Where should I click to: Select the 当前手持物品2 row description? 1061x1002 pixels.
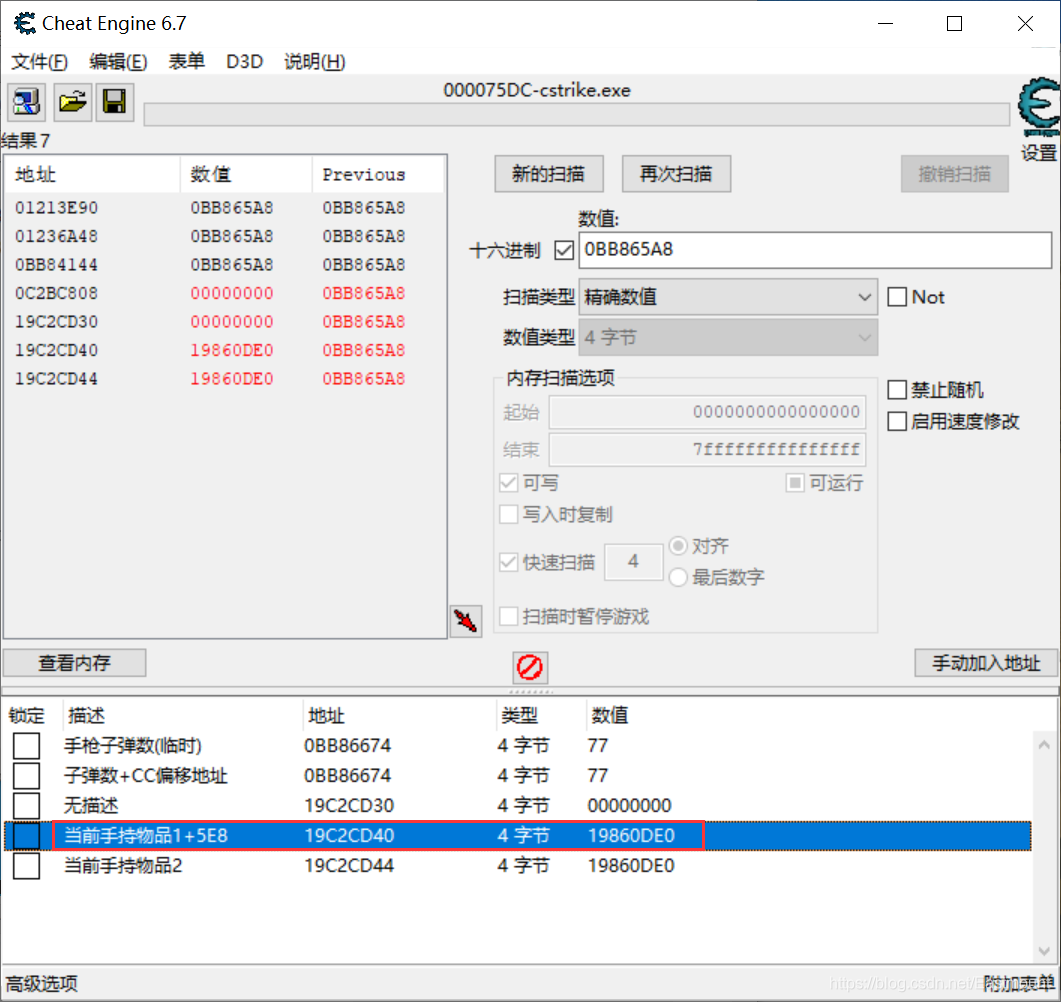[x=123, y=865]
